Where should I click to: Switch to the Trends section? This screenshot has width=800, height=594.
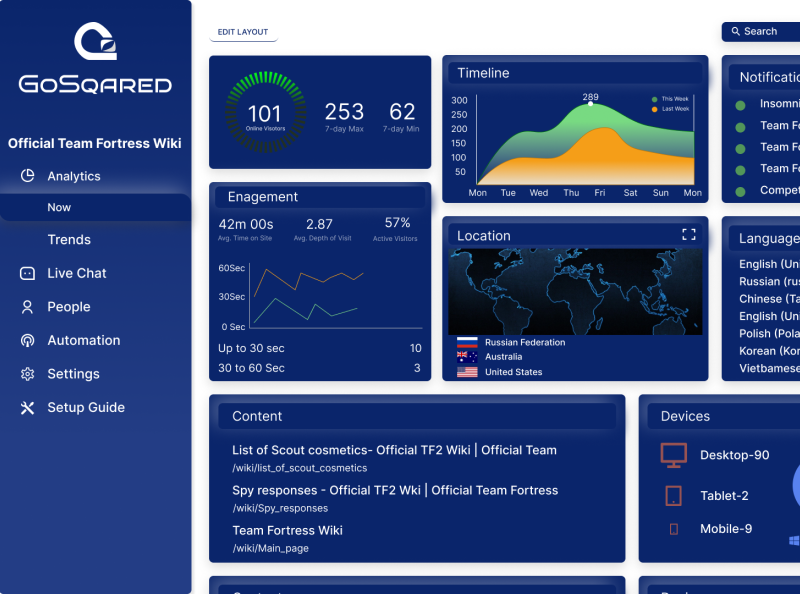[x=69, y=240]
